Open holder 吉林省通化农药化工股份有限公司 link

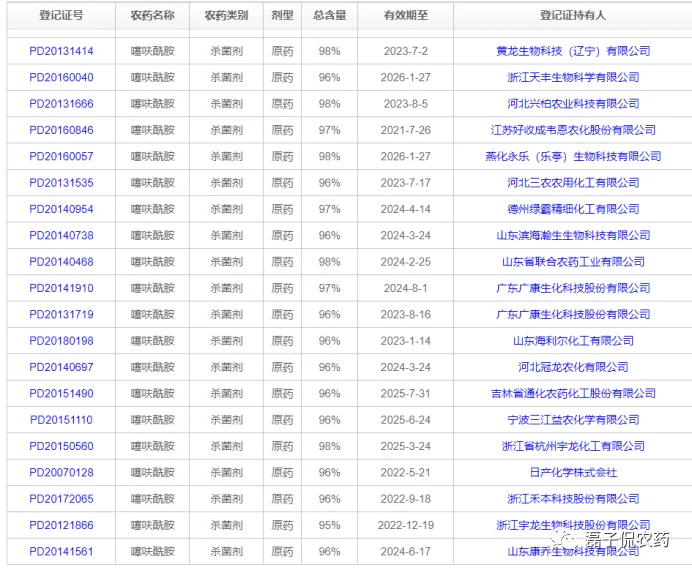pos(573,394)
